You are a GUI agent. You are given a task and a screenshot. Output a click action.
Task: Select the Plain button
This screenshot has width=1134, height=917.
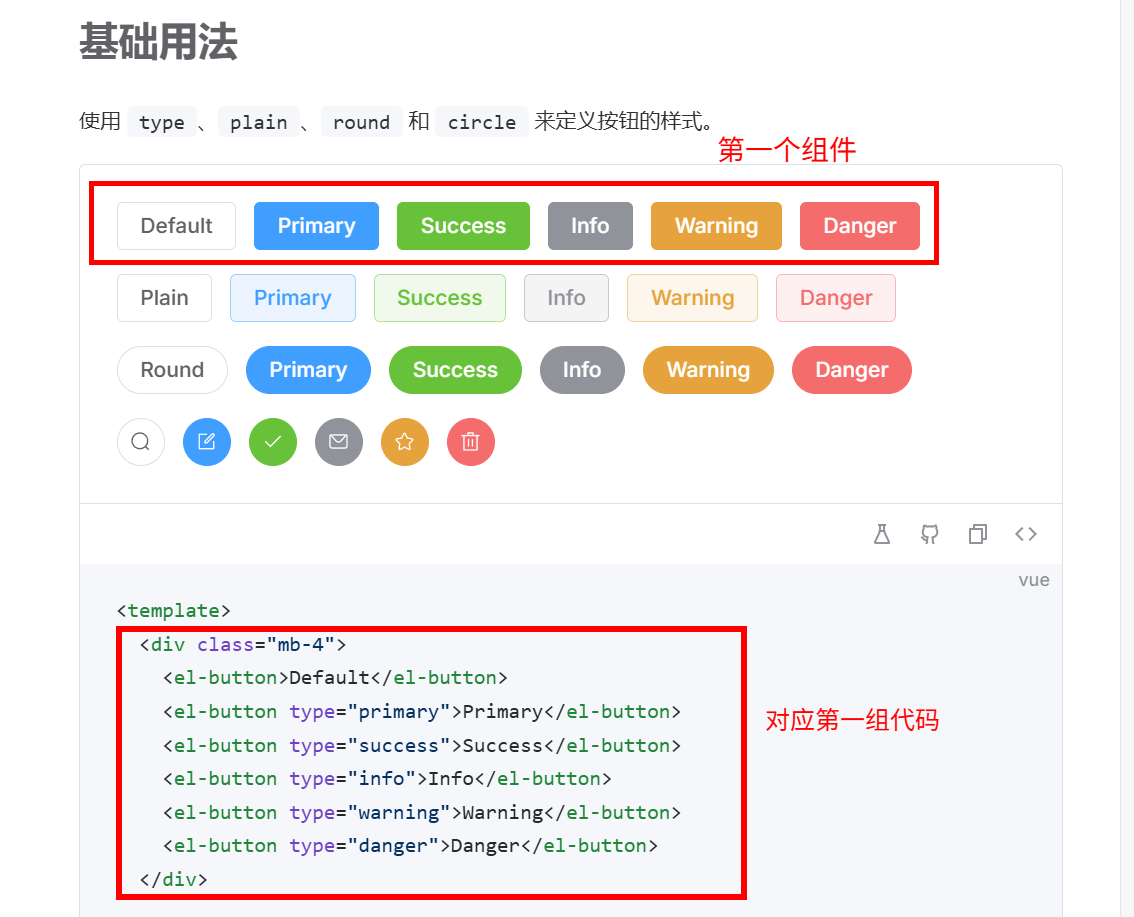[164, 298]
